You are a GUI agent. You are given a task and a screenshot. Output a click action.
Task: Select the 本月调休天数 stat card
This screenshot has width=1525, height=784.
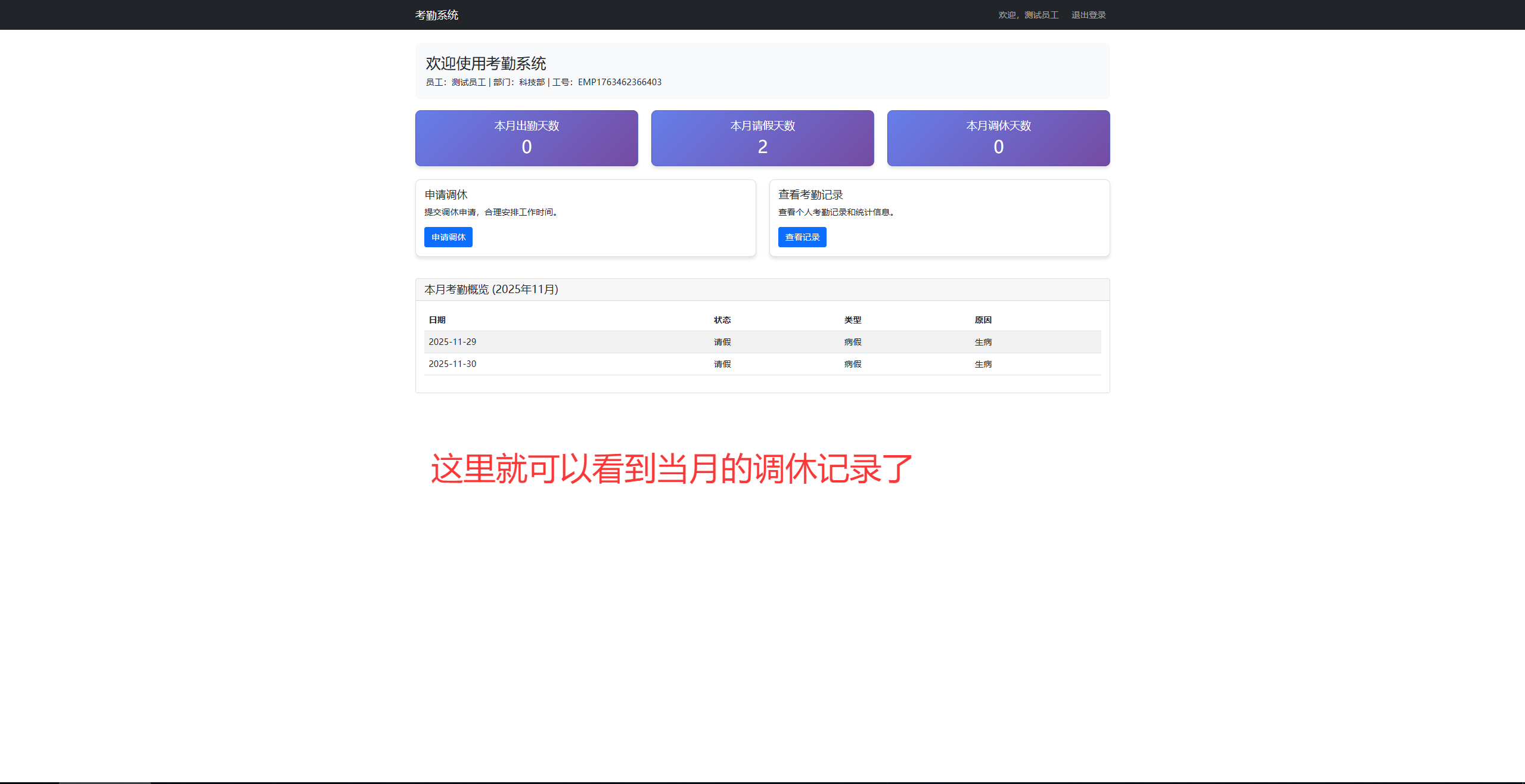(998, 138)
